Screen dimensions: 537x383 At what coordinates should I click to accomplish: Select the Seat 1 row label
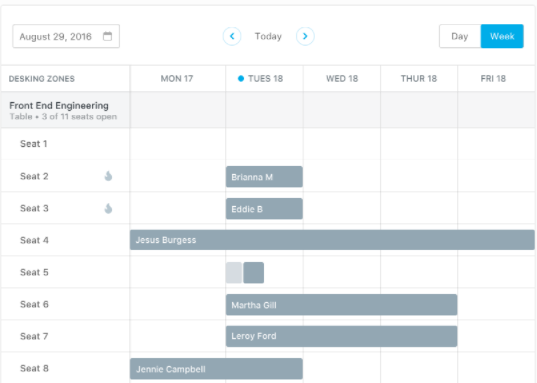click(34, 144)
